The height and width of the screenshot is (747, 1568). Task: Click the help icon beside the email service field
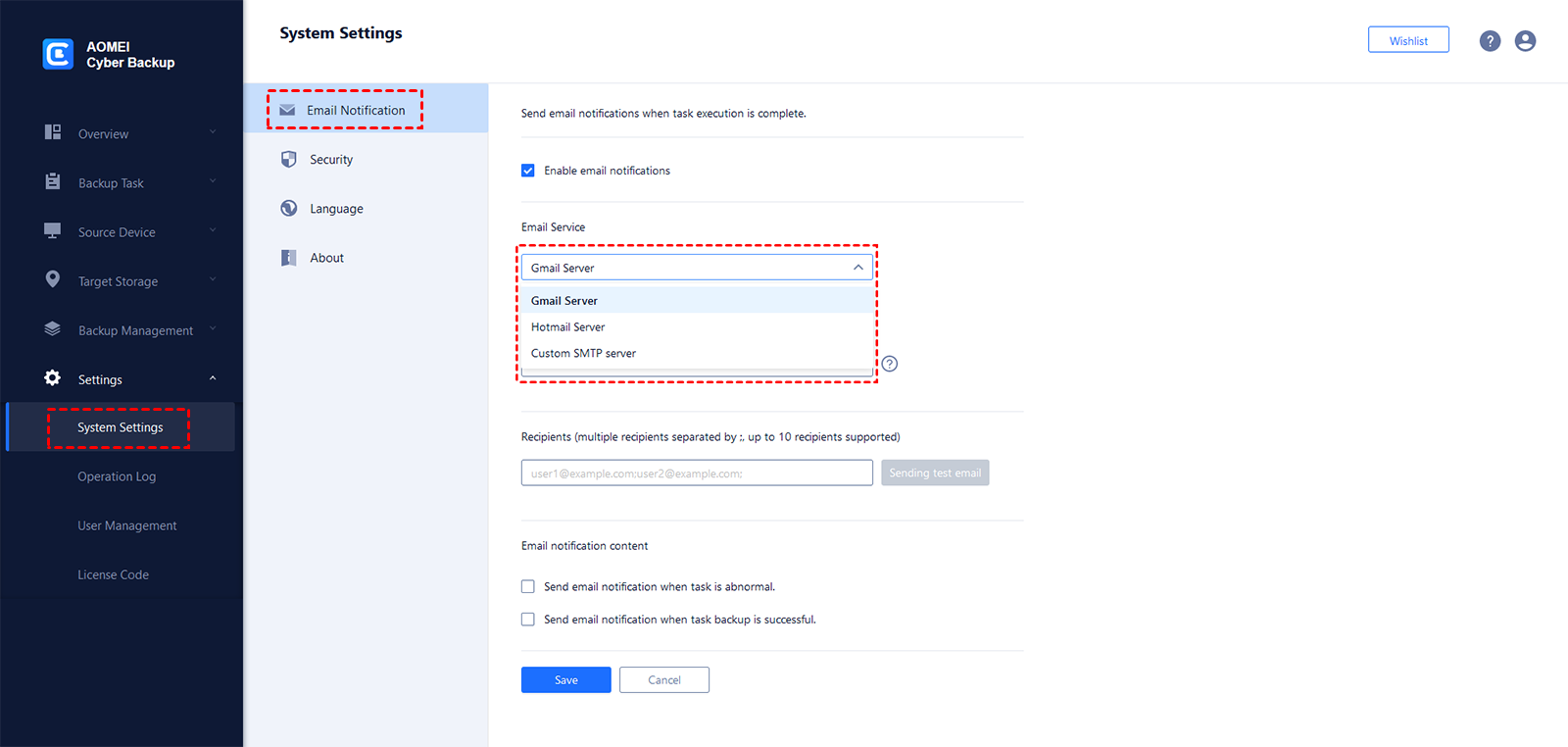point(890,364)
